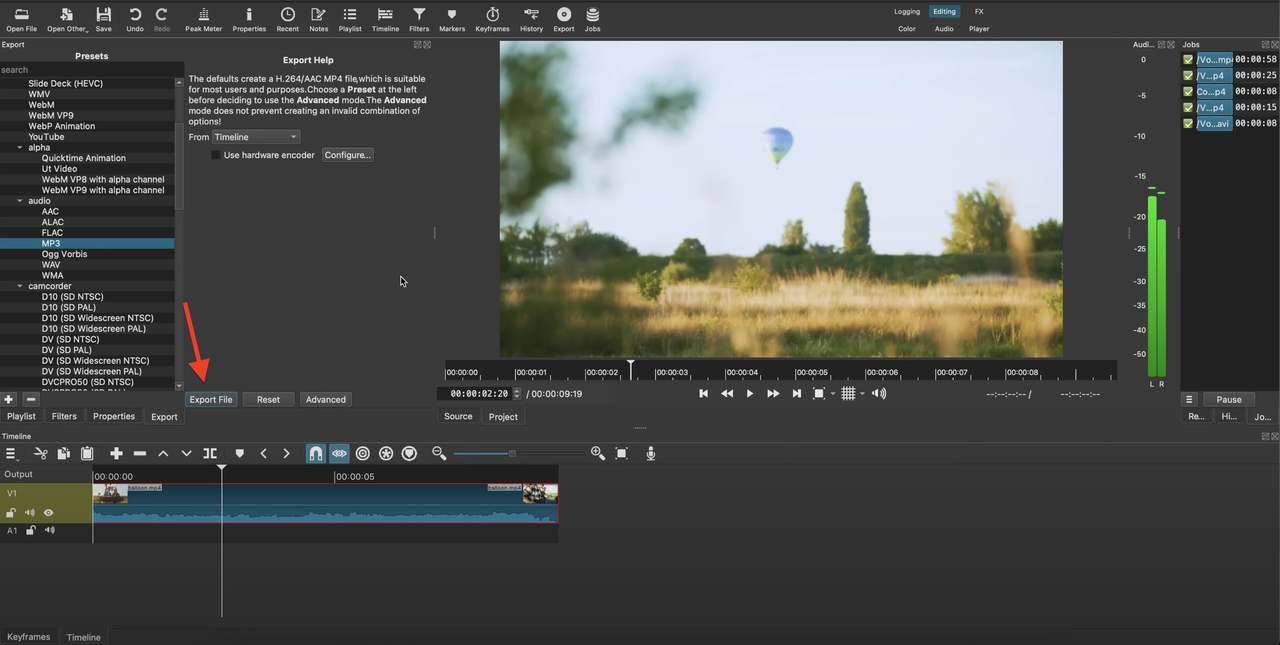1280x645 pixels.
Task: Mute the V1 track
Action: (x=30, y=513)
